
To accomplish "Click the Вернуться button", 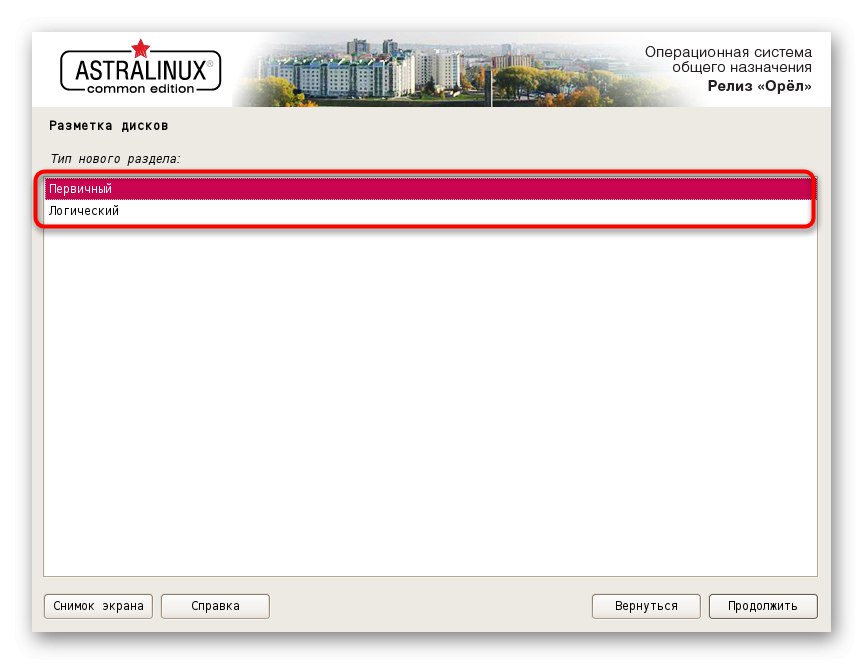I will click(x=645, y=605).
